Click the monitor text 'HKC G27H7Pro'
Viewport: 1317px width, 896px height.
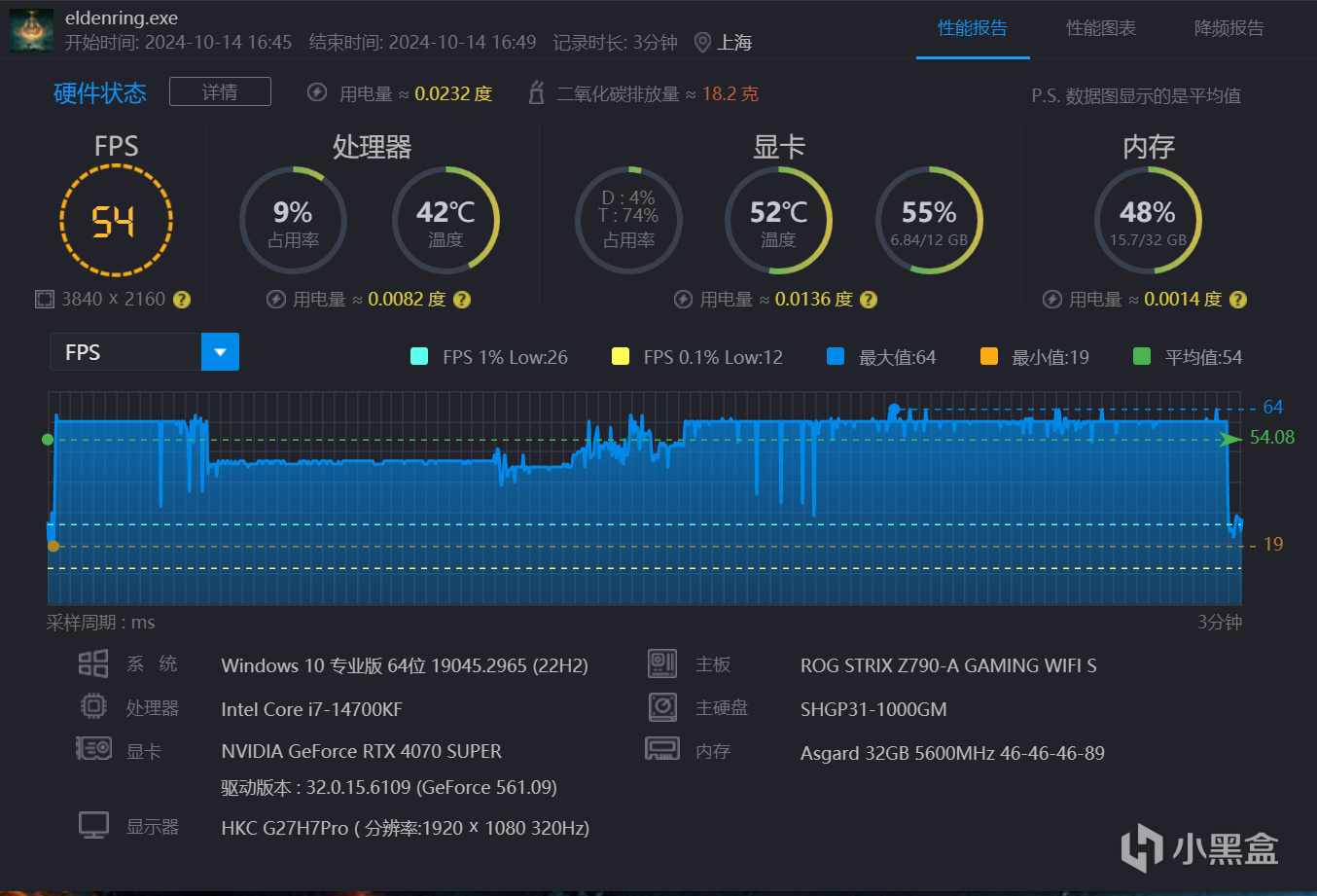pos(285,829)
